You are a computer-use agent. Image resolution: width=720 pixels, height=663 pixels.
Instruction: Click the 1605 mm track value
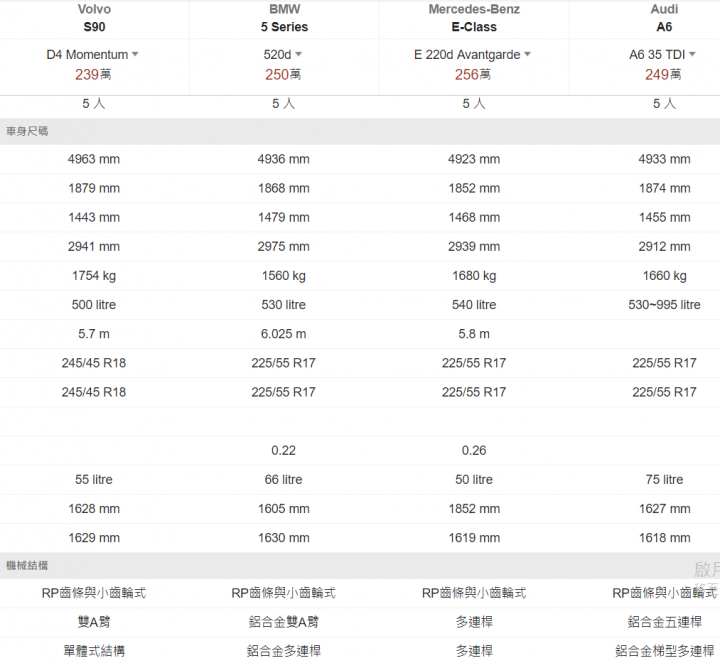pyautogui.click(x=283, y=509)
